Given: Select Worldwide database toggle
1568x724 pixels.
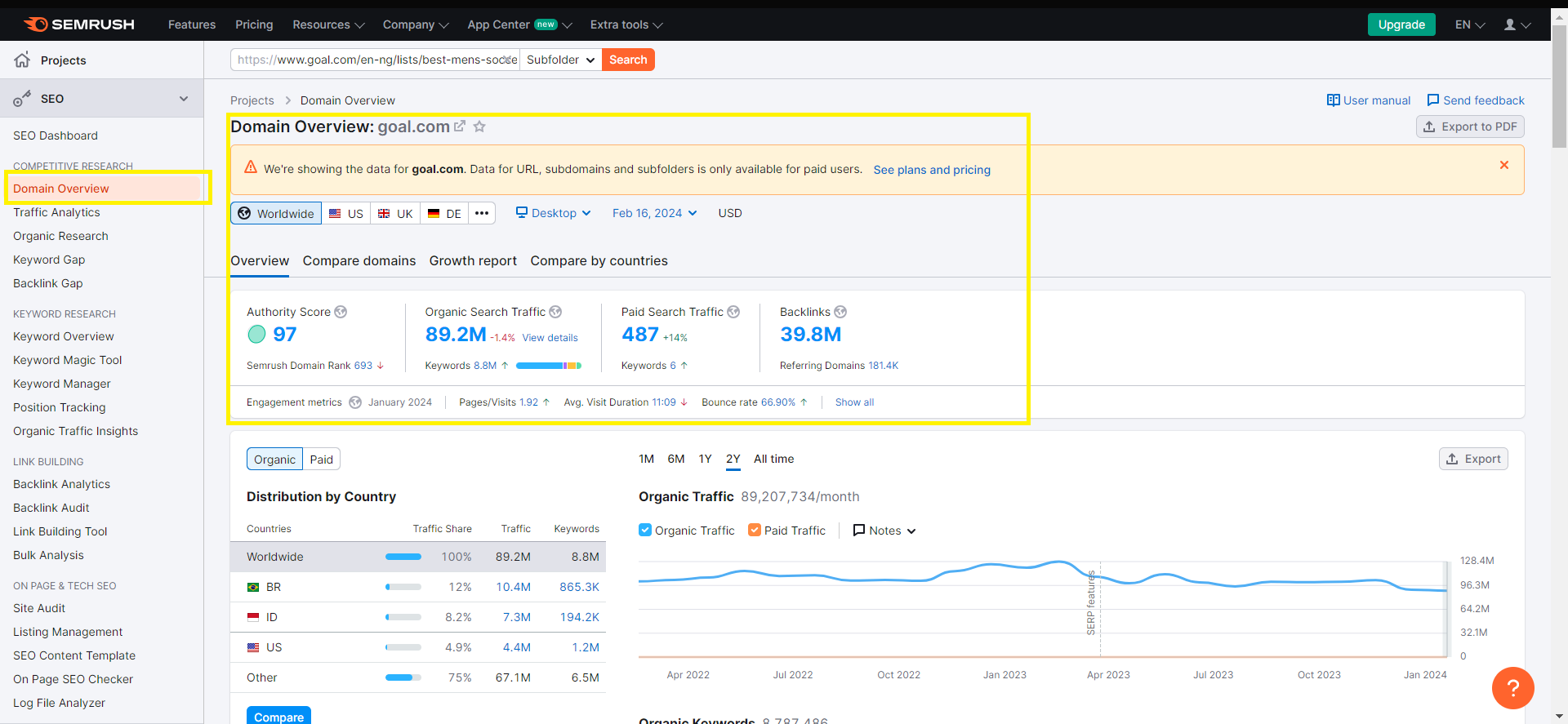Looking at the screenshot, I should [x=276, y=213].
